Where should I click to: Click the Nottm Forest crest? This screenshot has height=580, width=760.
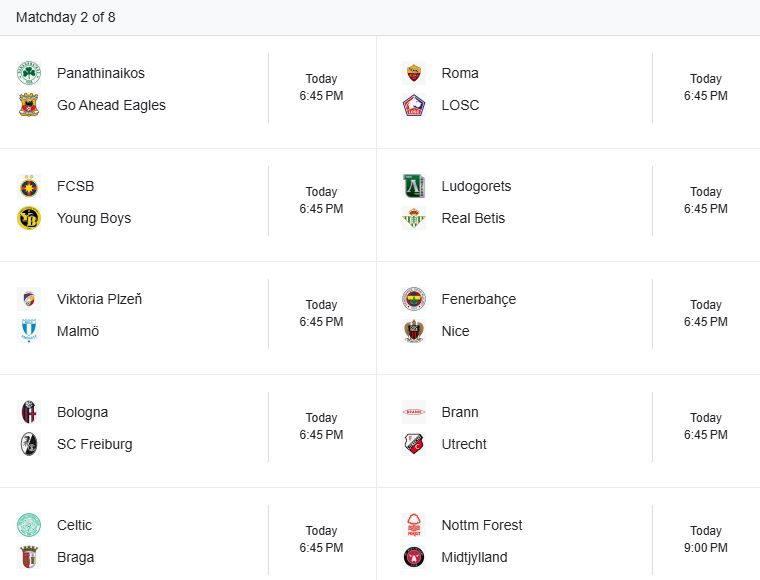[413, 525]
